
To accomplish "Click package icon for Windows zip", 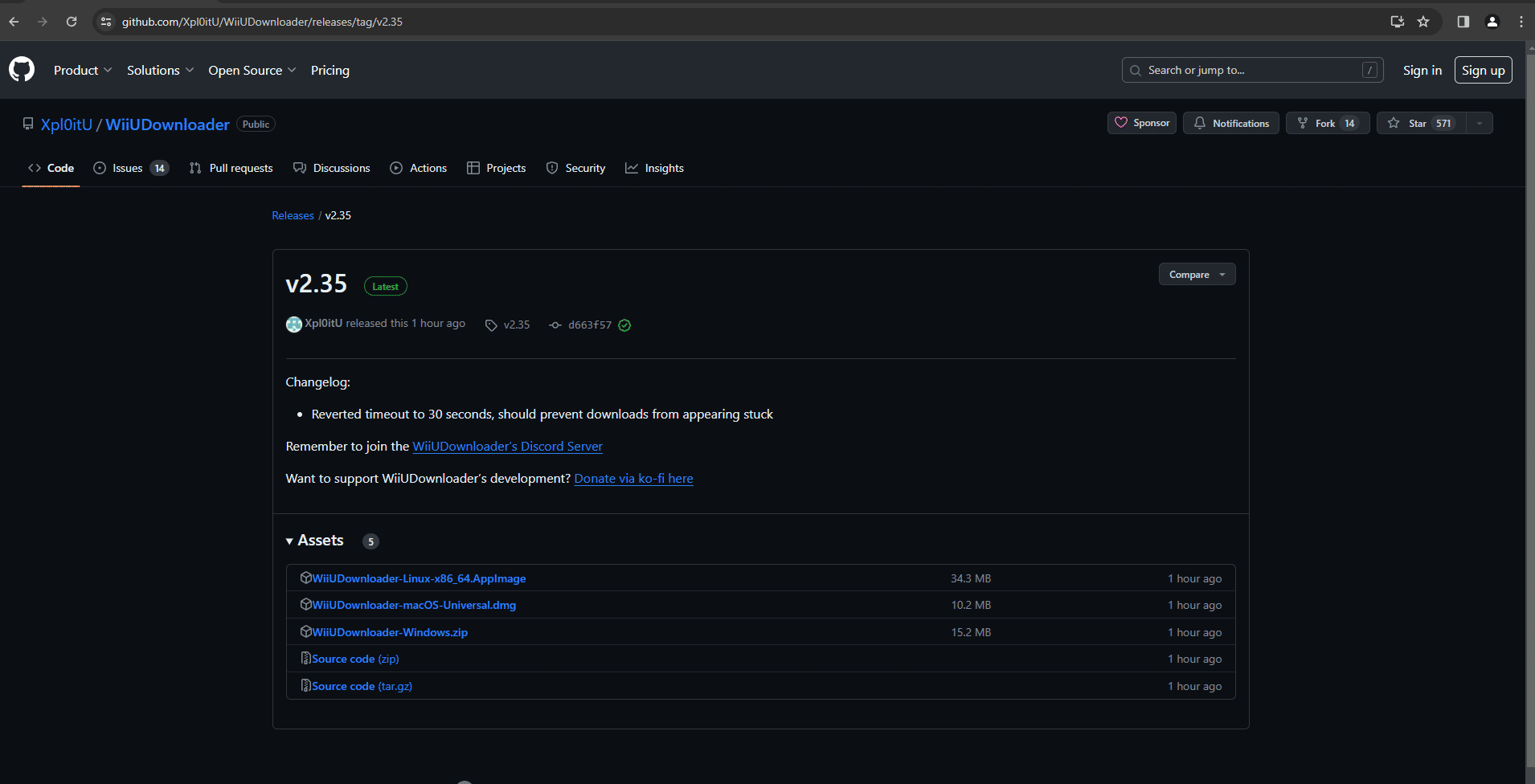I will tap(305, 631).
